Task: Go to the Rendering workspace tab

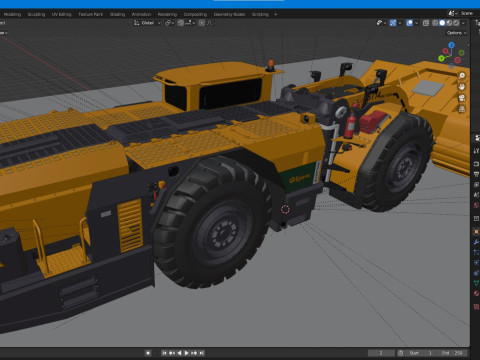Action: [167, 14]
